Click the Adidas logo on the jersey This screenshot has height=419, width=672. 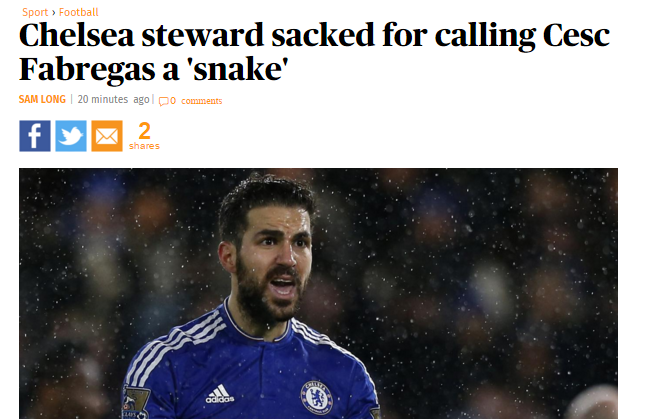pyautogui.click(x=219, y=394)
